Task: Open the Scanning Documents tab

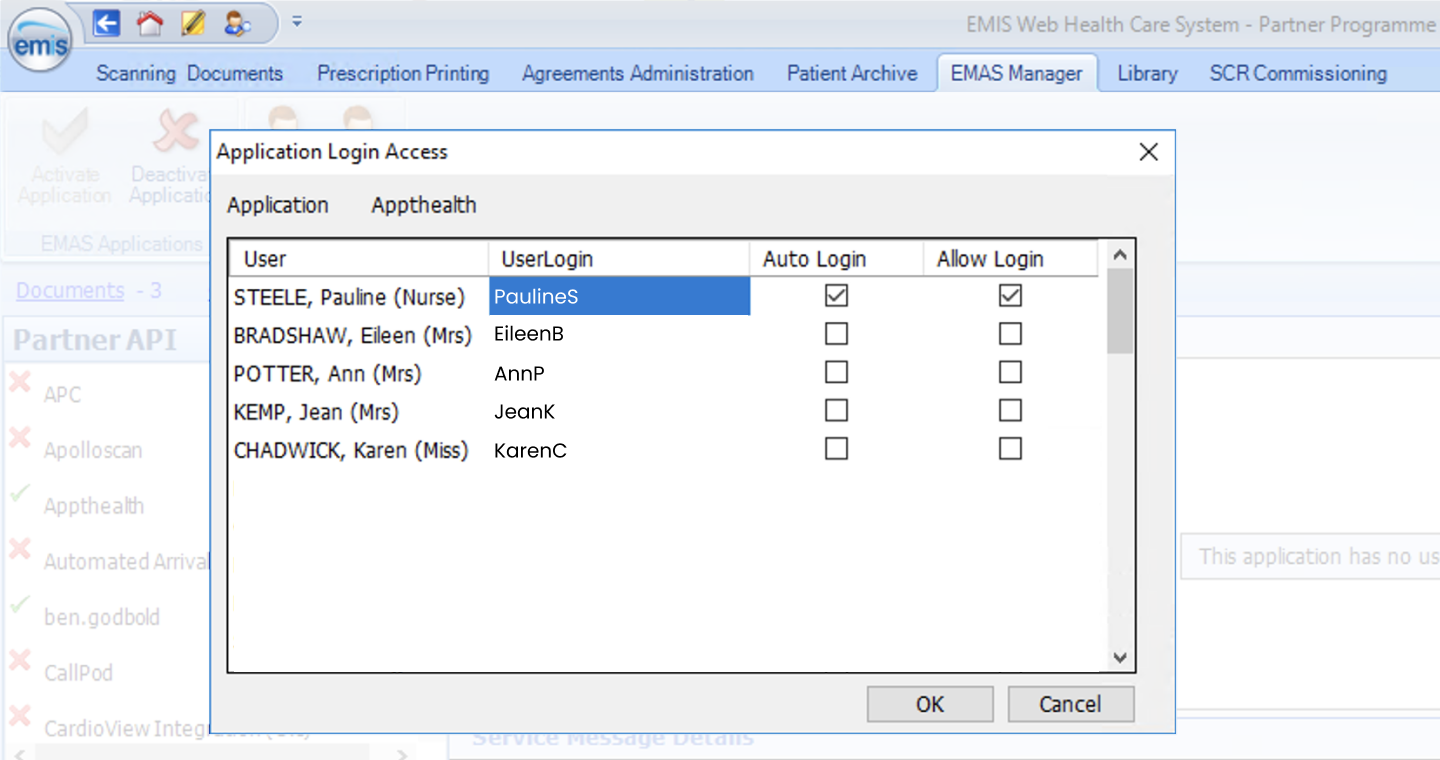Action: 189,73
